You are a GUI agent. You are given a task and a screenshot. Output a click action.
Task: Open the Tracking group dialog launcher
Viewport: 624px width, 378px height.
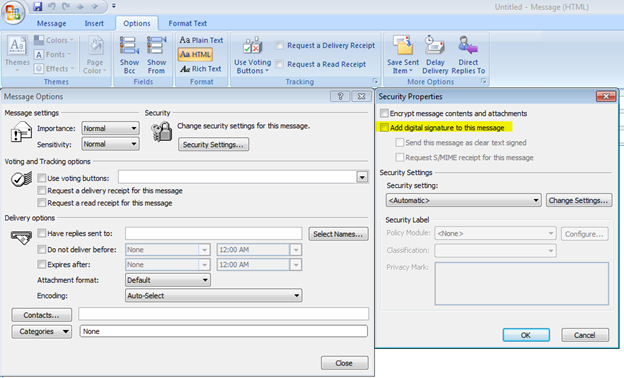click(375, 81)
